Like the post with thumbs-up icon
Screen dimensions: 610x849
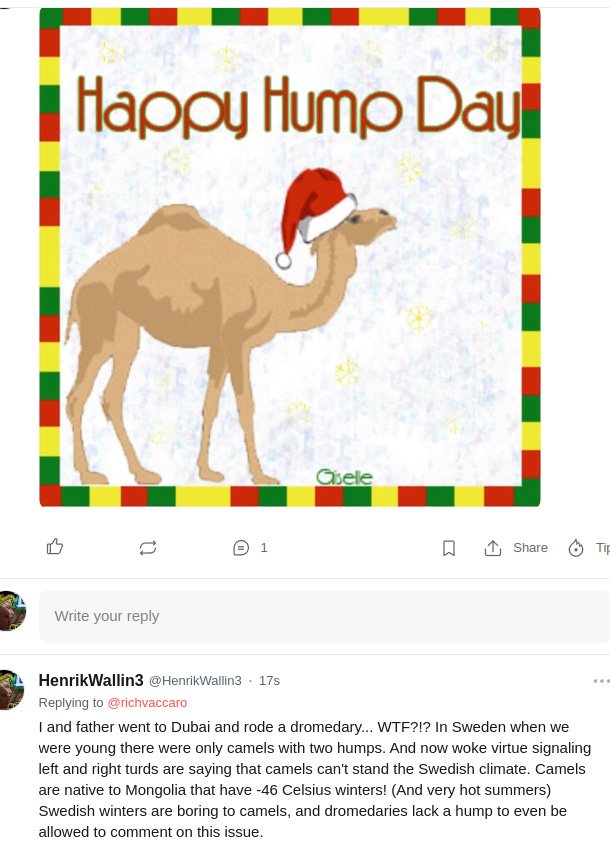click(55, 547)
